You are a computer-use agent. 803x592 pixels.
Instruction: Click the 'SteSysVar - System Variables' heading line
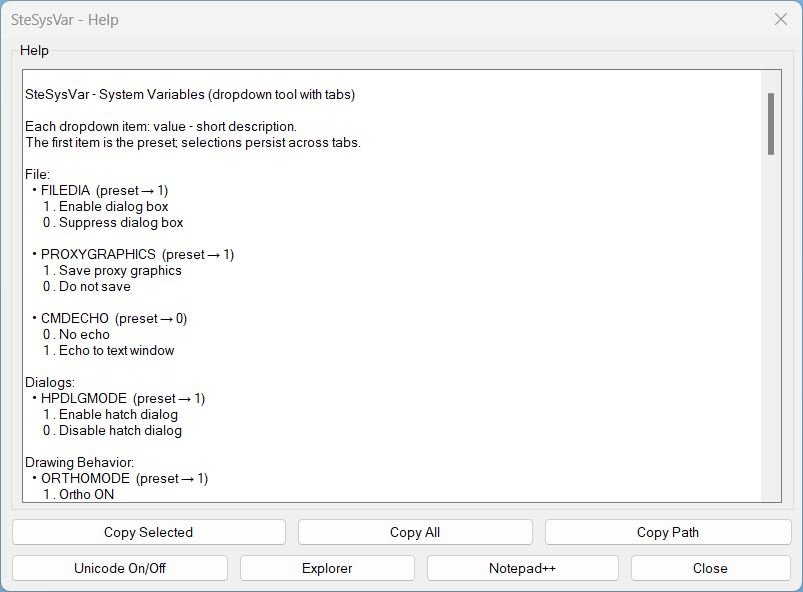pyautogui.click(x=190, y=94)
